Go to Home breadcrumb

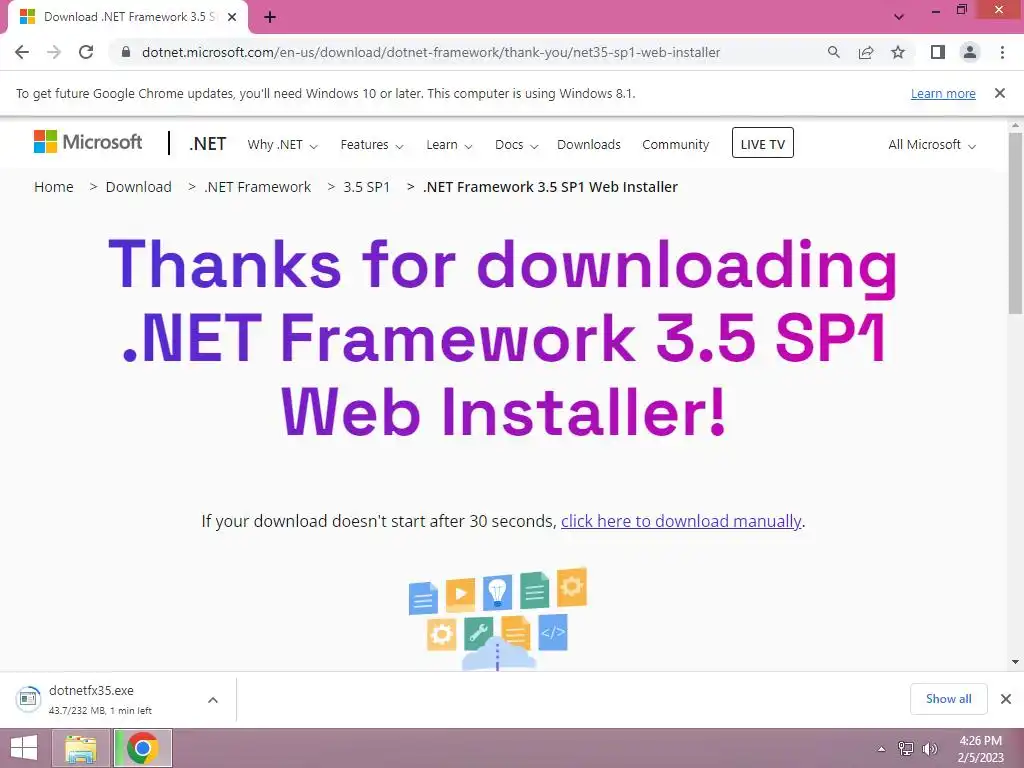54,187
